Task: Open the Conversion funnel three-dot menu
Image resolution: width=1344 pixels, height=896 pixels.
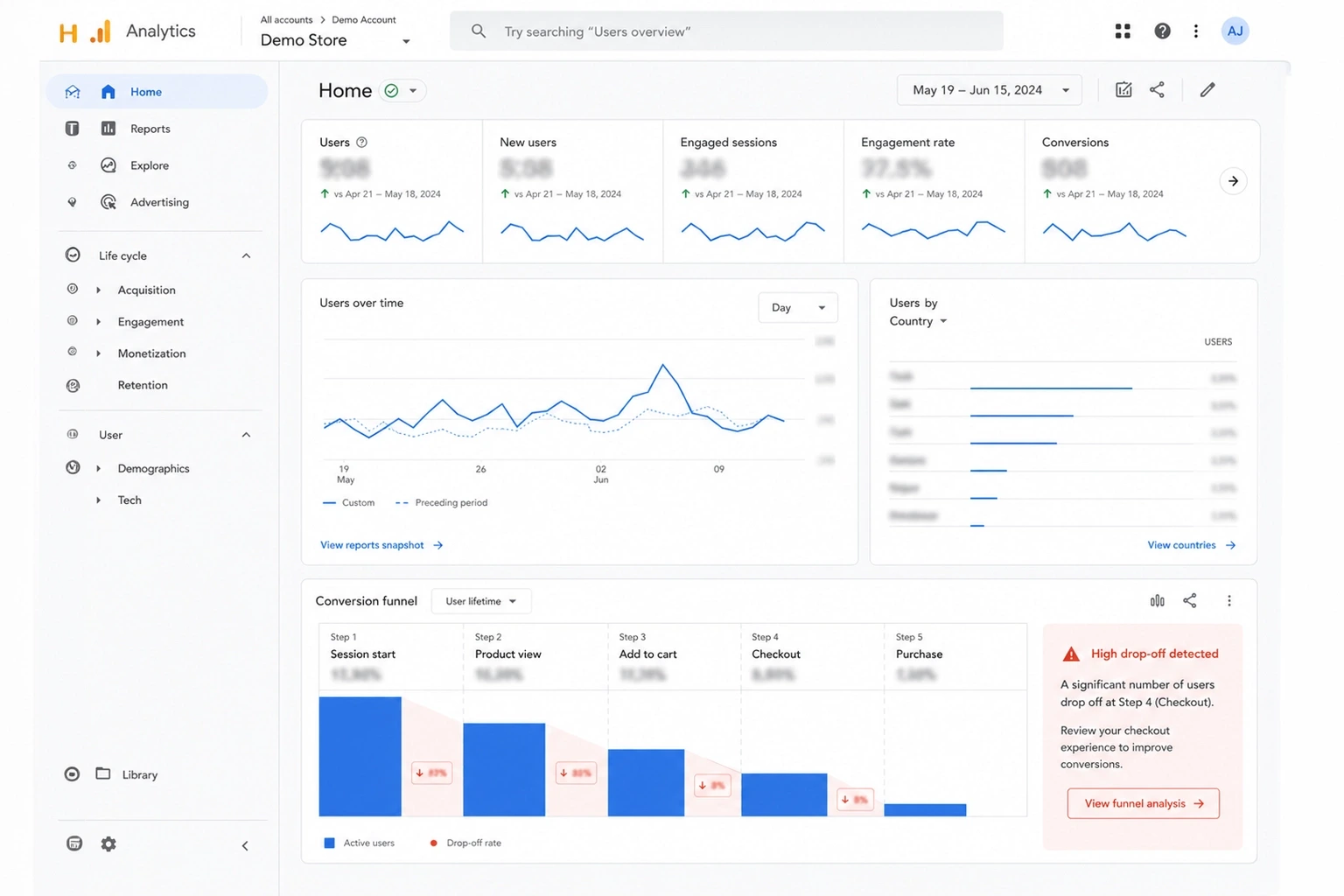Action: [x=1229, y=601]
